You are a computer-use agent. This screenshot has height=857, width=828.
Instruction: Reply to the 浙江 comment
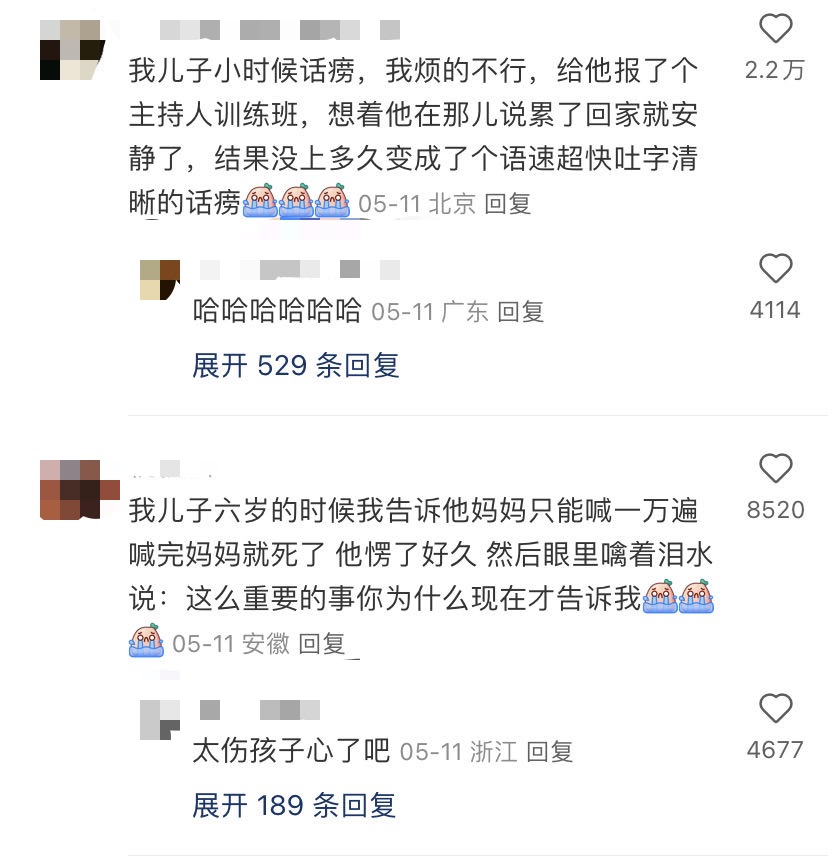tap(550, 752)
